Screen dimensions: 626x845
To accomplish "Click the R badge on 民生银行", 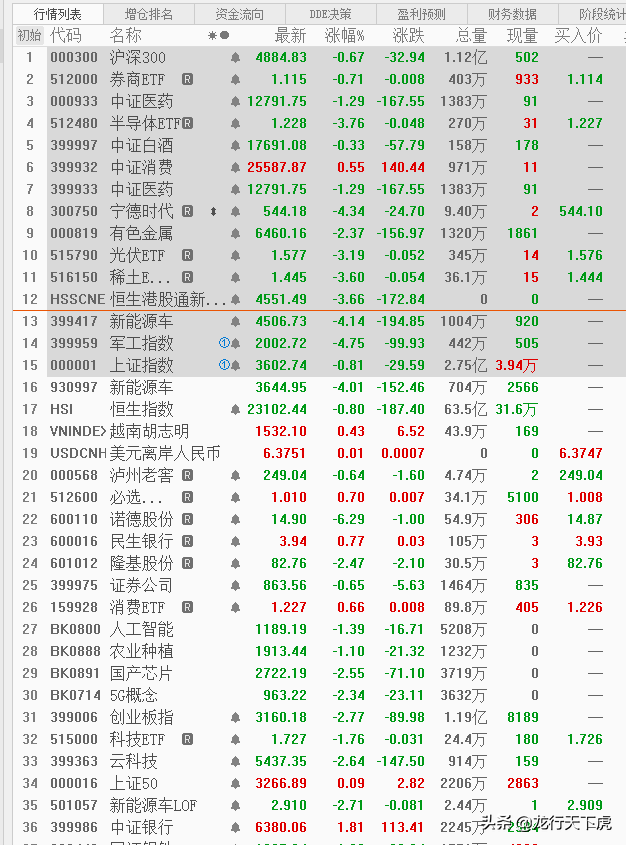I will [x=187, y=542].
